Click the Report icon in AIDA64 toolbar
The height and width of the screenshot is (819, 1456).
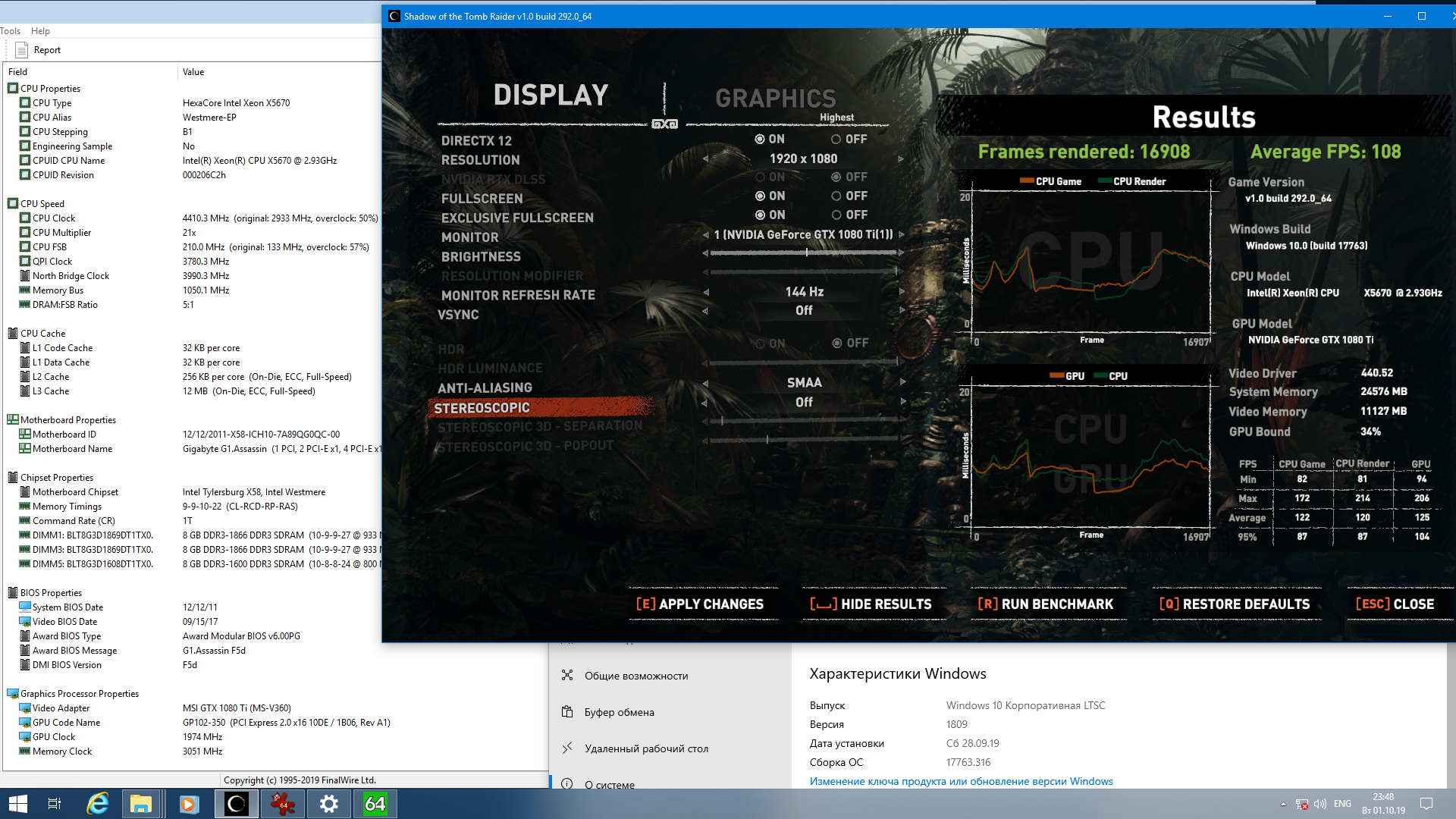pos(22,50)
